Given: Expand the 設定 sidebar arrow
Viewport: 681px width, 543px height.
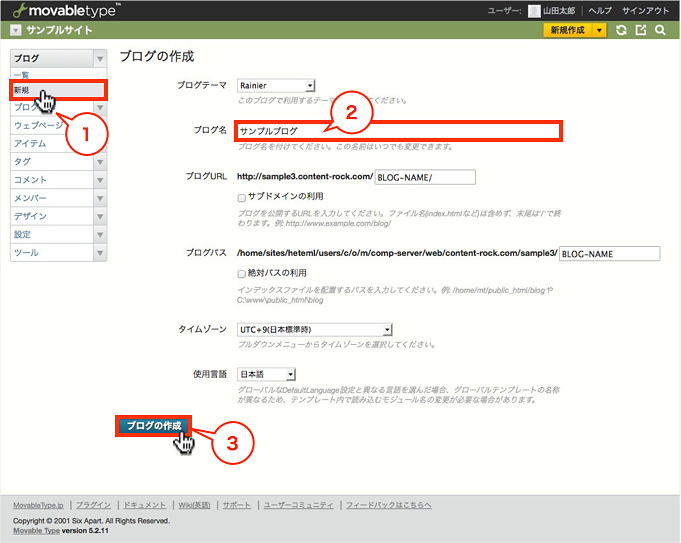Looking at the screenshot, I should tap(100, 235).
